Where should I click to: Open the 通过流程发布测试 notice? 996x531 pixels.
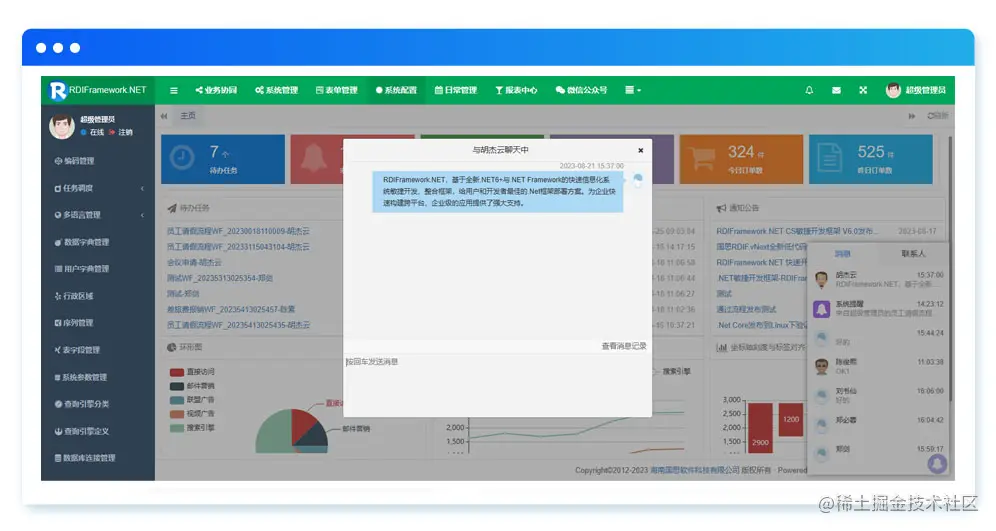pos(746,309)
